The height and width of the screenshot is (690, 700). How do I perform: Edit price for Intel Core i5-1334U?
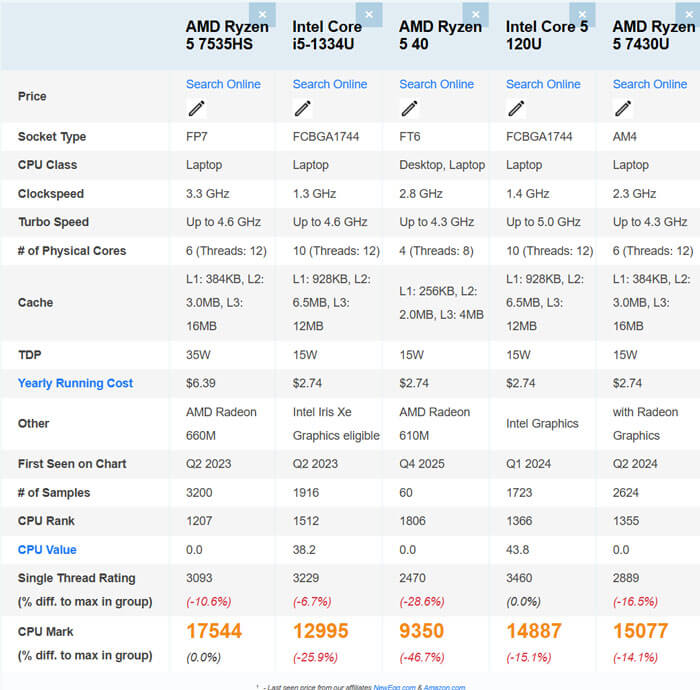coord(303,108)
